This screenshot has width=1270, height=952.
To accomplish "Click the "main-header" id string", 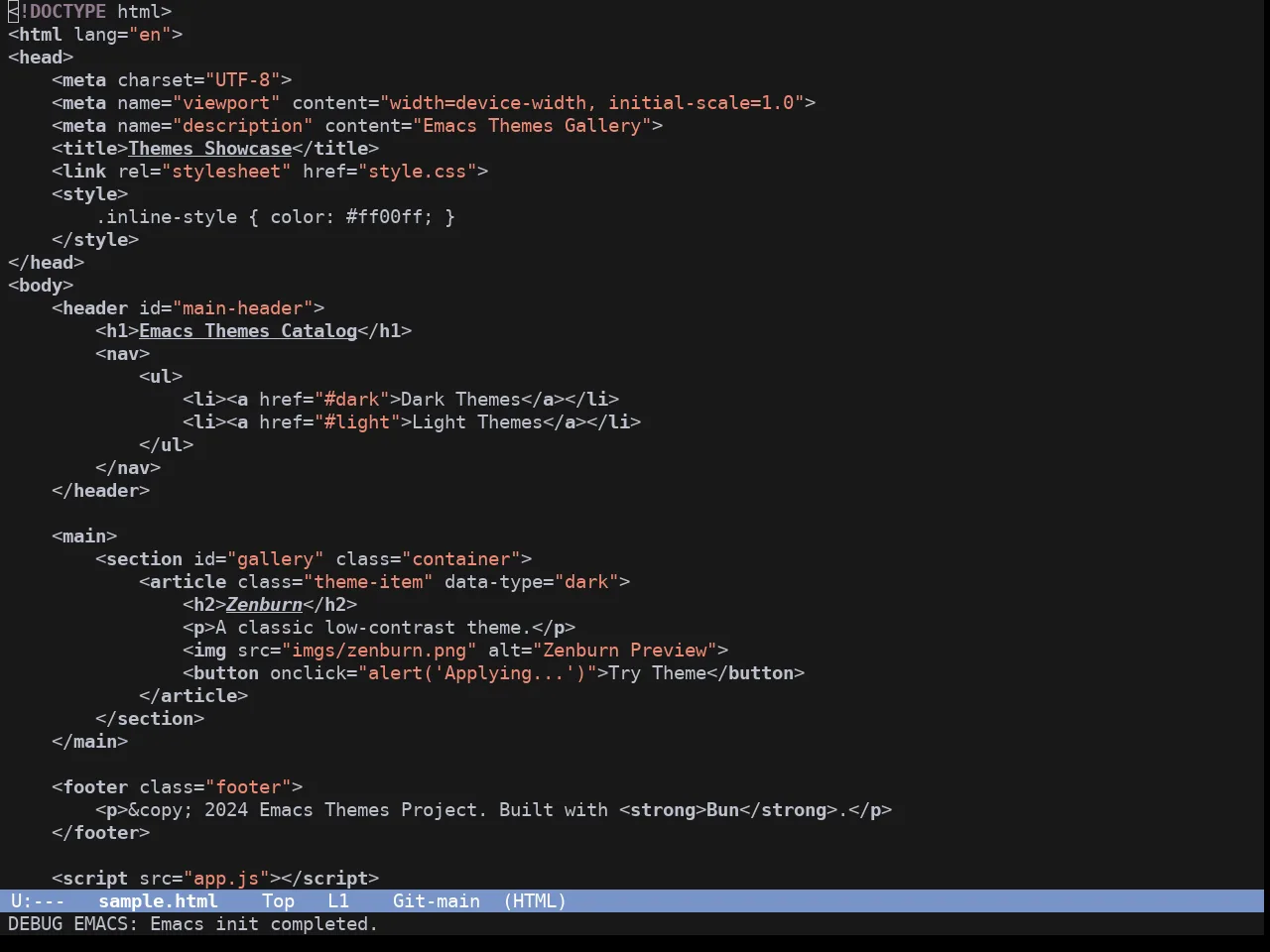I will pos(242,308).
